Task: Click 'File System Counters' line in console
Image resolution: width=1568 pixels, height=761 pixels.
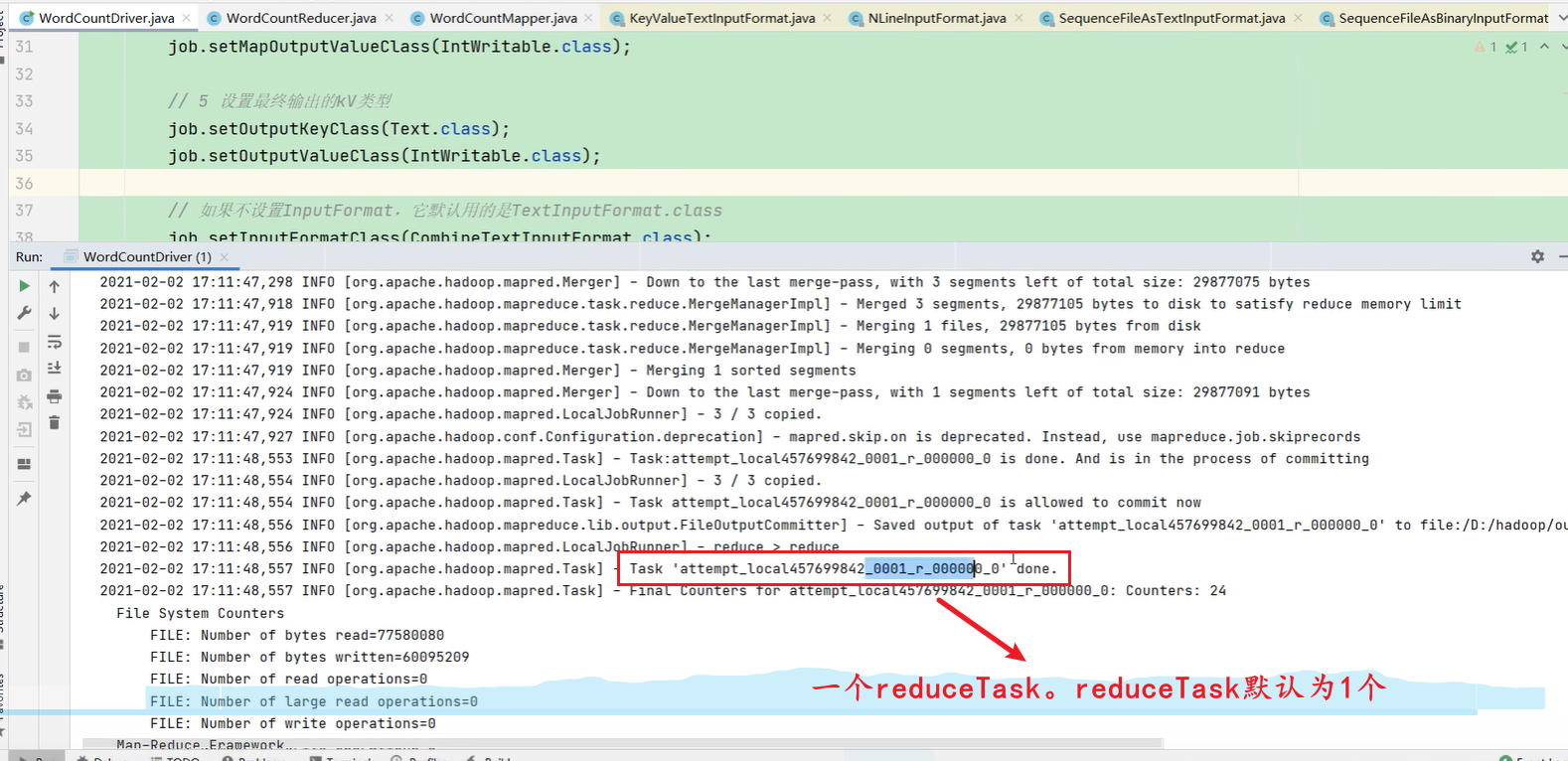Action: click(200, 613)
